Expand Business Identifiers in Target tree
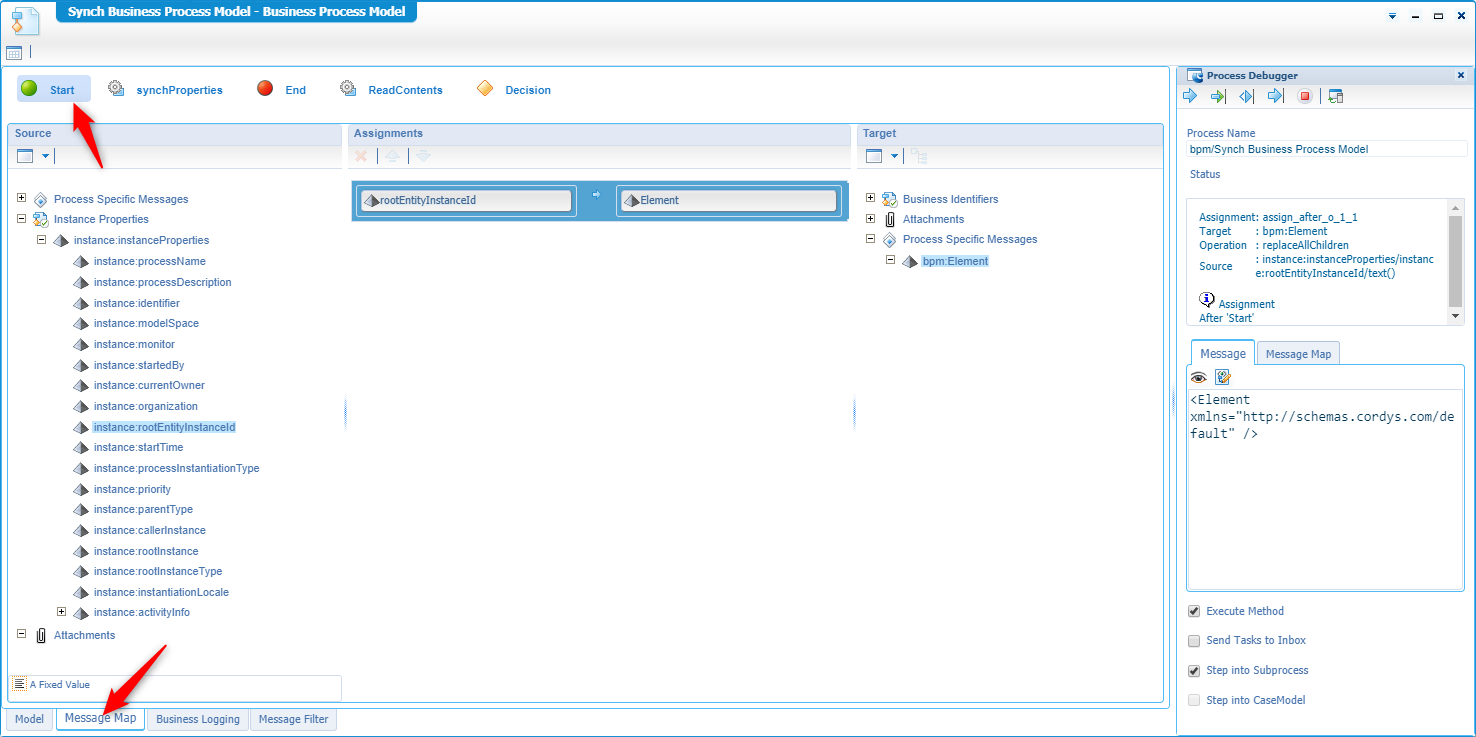1476x737 pixels. click(871, 198)
